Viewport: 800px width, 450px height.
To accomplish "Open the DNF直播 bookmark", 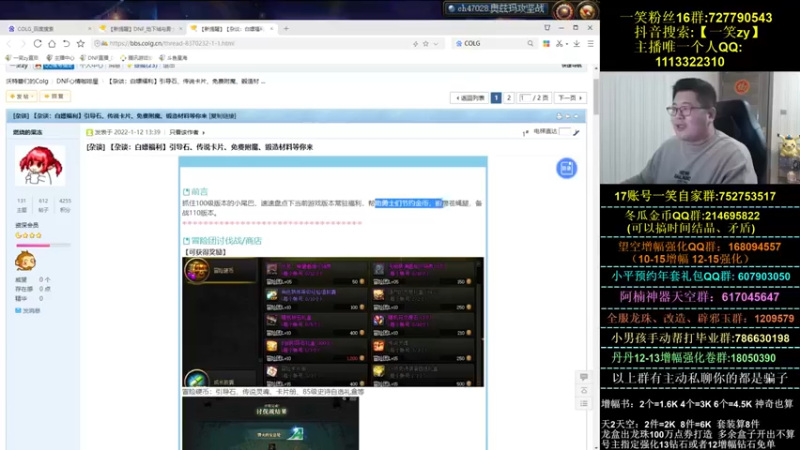I will tap(97, 58).
